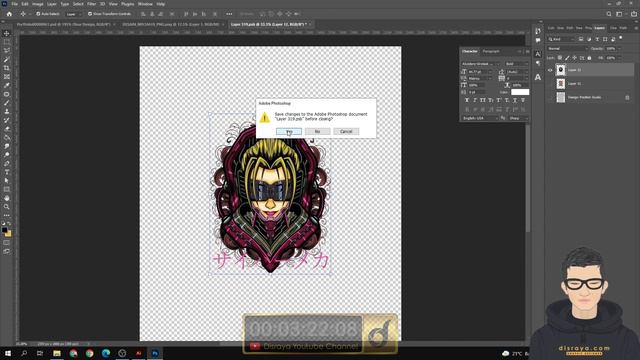Select the Eyedropper tool
Screen dimensions: 640x360
(x=7, y=85)
